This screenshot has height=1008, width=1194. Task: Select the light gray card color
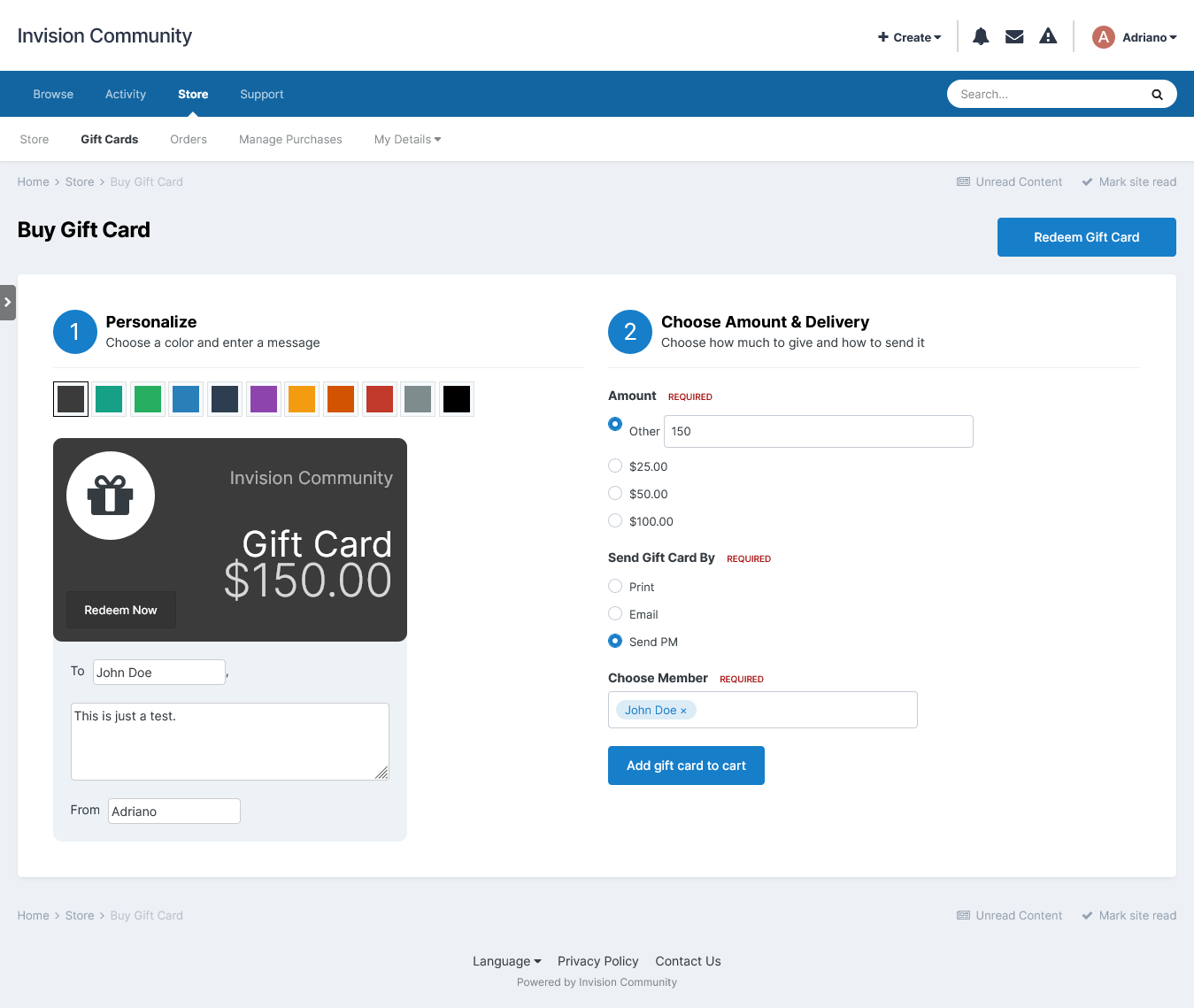point(418,399)
